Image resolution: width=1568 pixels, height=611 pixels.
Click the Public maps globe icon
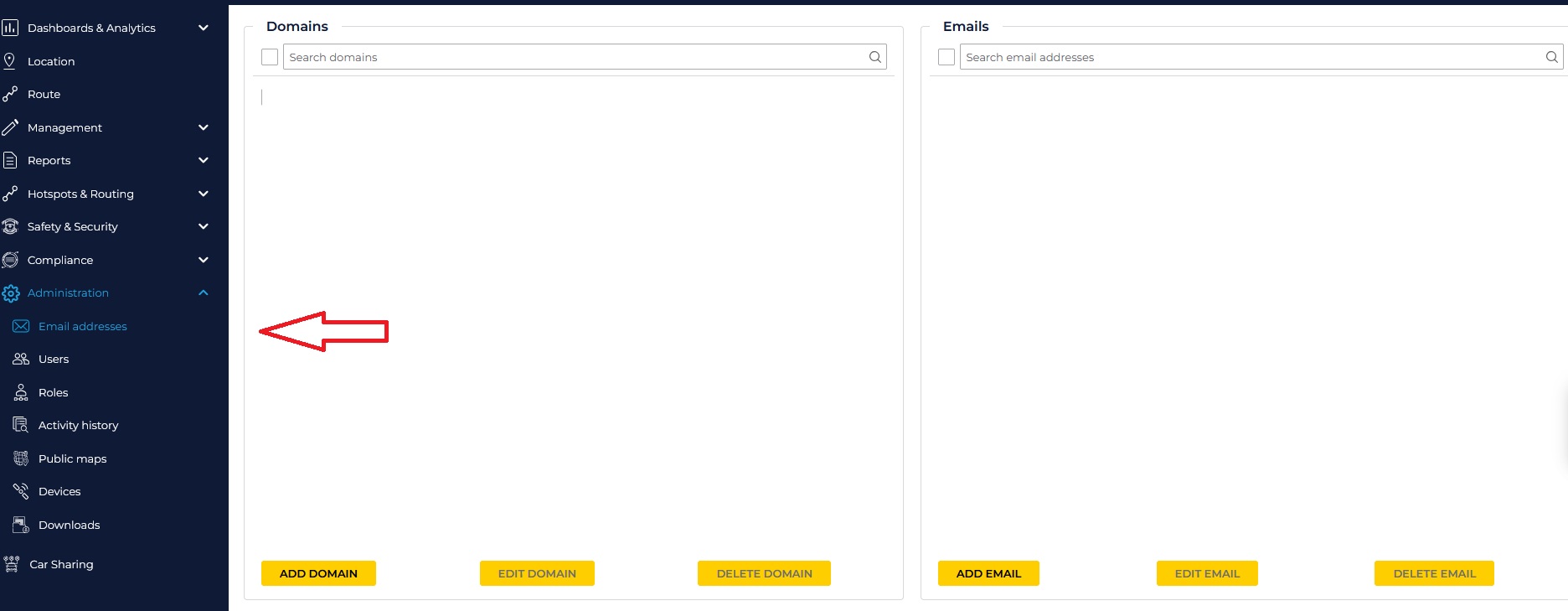[21, 458]
